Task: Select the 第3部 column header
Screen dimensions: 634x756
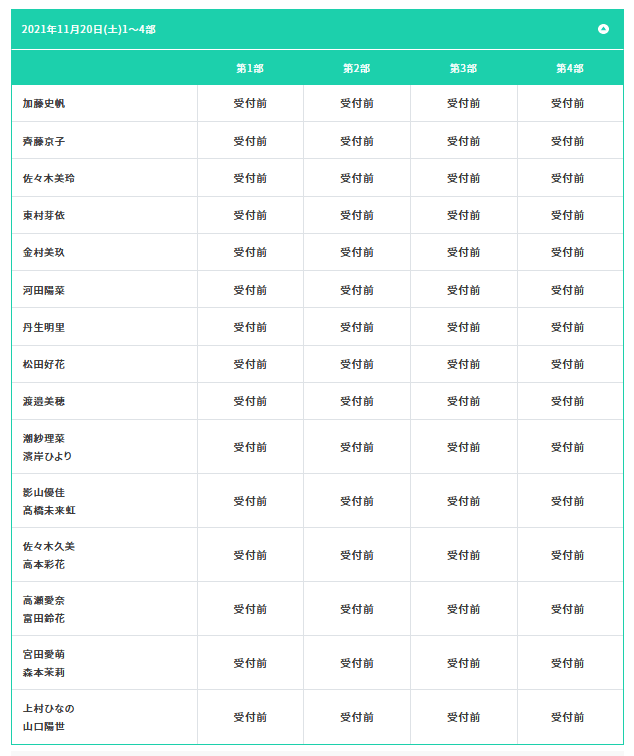Action: click(463, 68)
